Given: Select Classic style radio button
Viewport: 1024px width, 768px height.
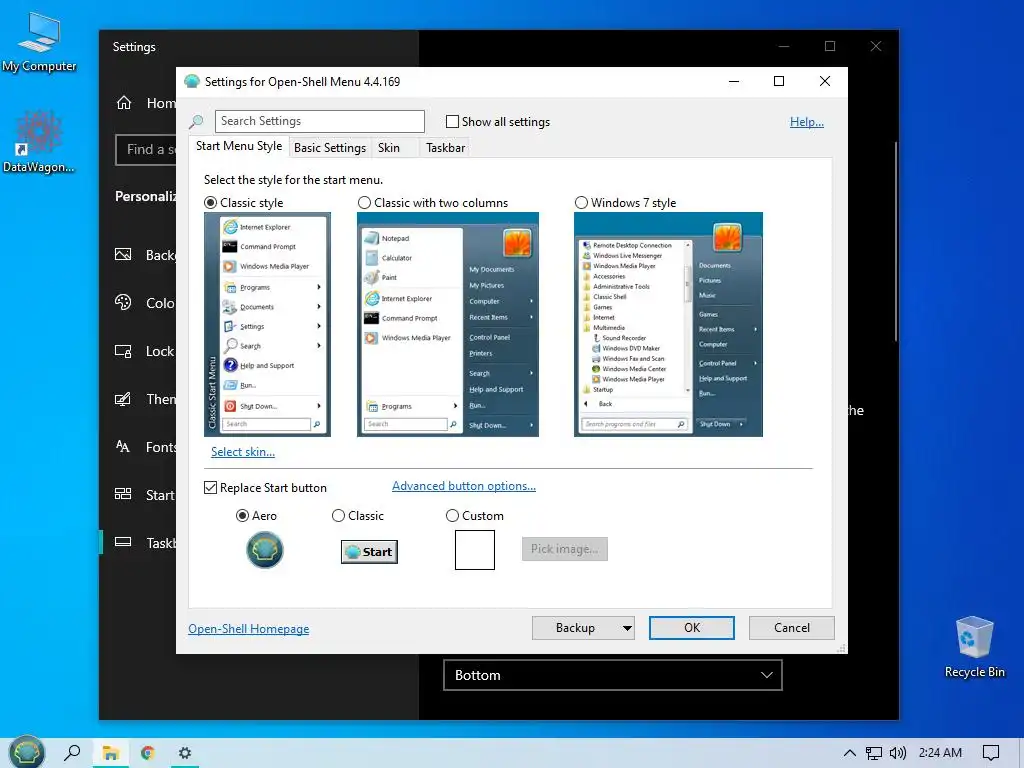Looking at the screenshot, I should 210,202.
